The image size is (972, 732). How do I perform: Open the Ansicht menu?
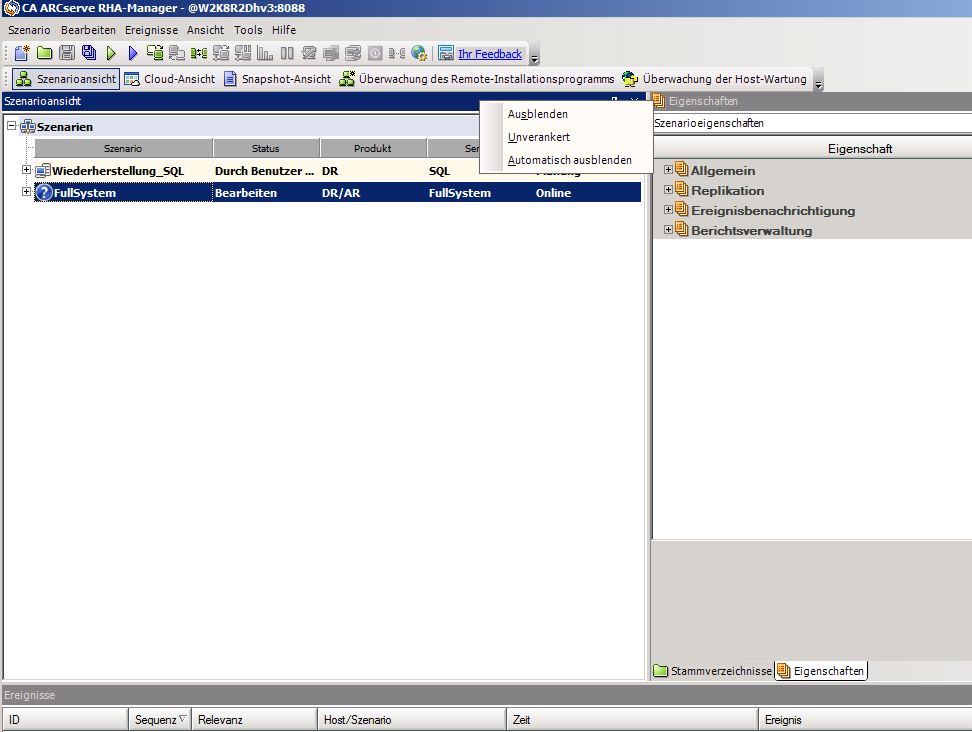[x=205, y=30]
